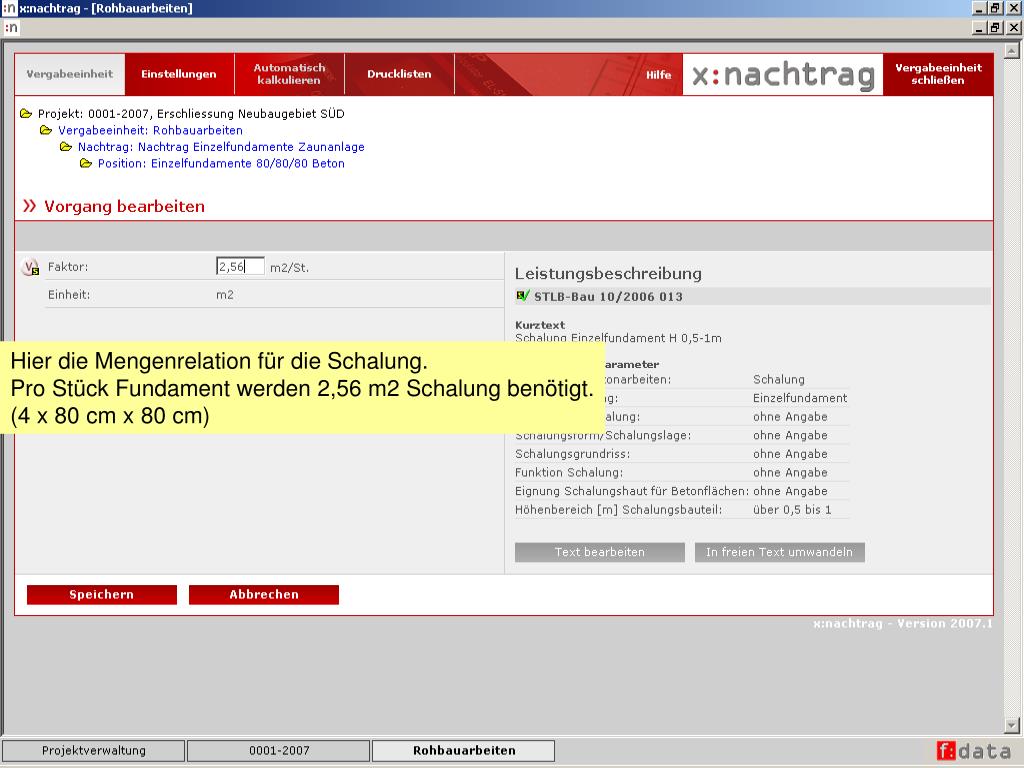Click folder icon beside Vergabeeinheit: Rohbauarbeiten
Screen dimensions: 1024x768
pos(46,130)
